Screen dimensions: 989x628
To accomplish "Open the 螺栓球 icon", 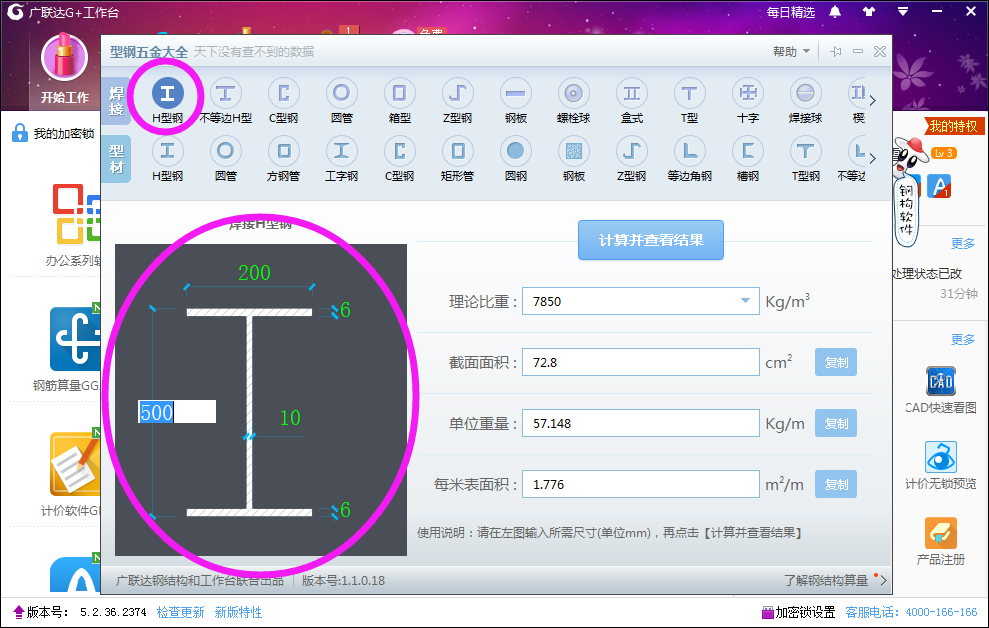I will pos(573,94).
